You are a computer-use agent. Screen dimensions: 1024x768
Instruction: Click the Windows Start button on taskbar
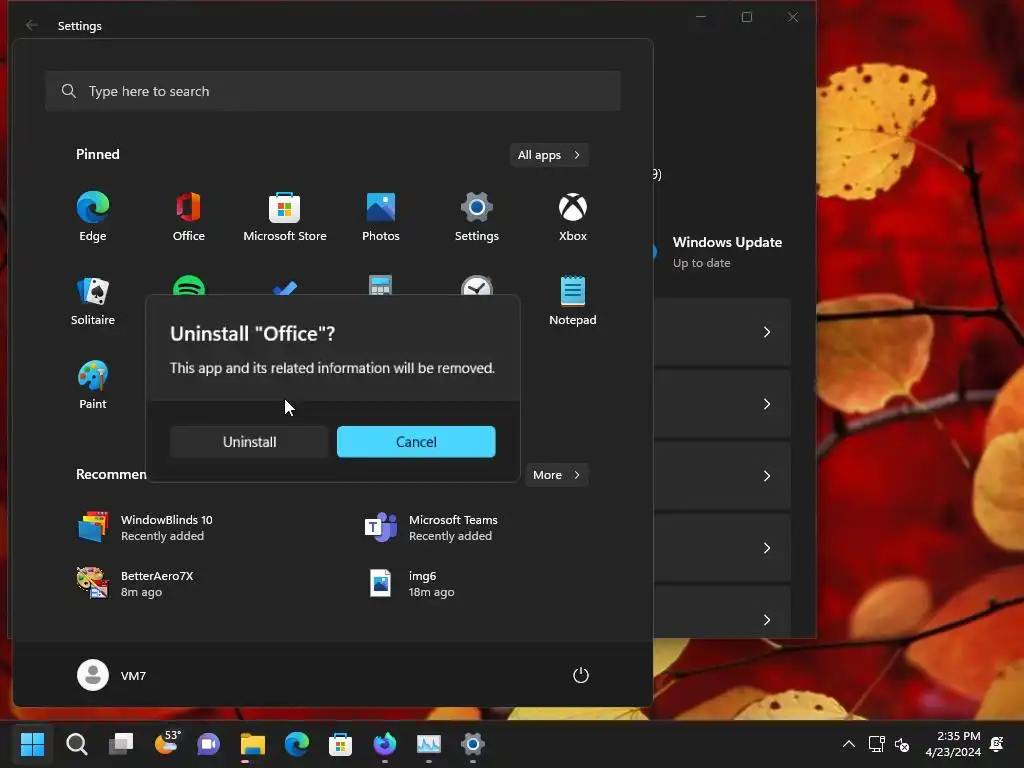32,744
